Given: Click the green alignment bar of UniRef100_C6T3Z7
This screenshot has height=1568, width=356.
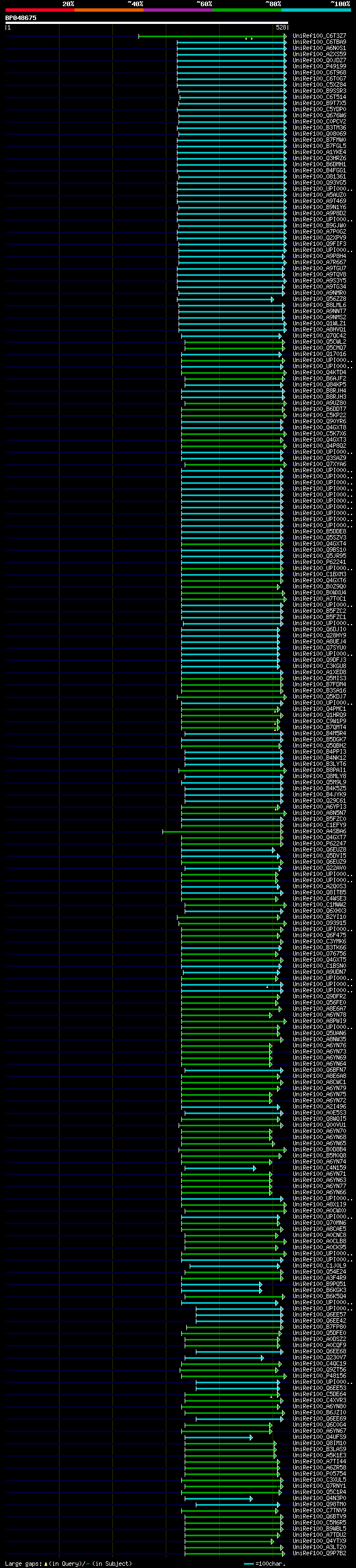Looking at the screenshot, I should click(212, 37).
